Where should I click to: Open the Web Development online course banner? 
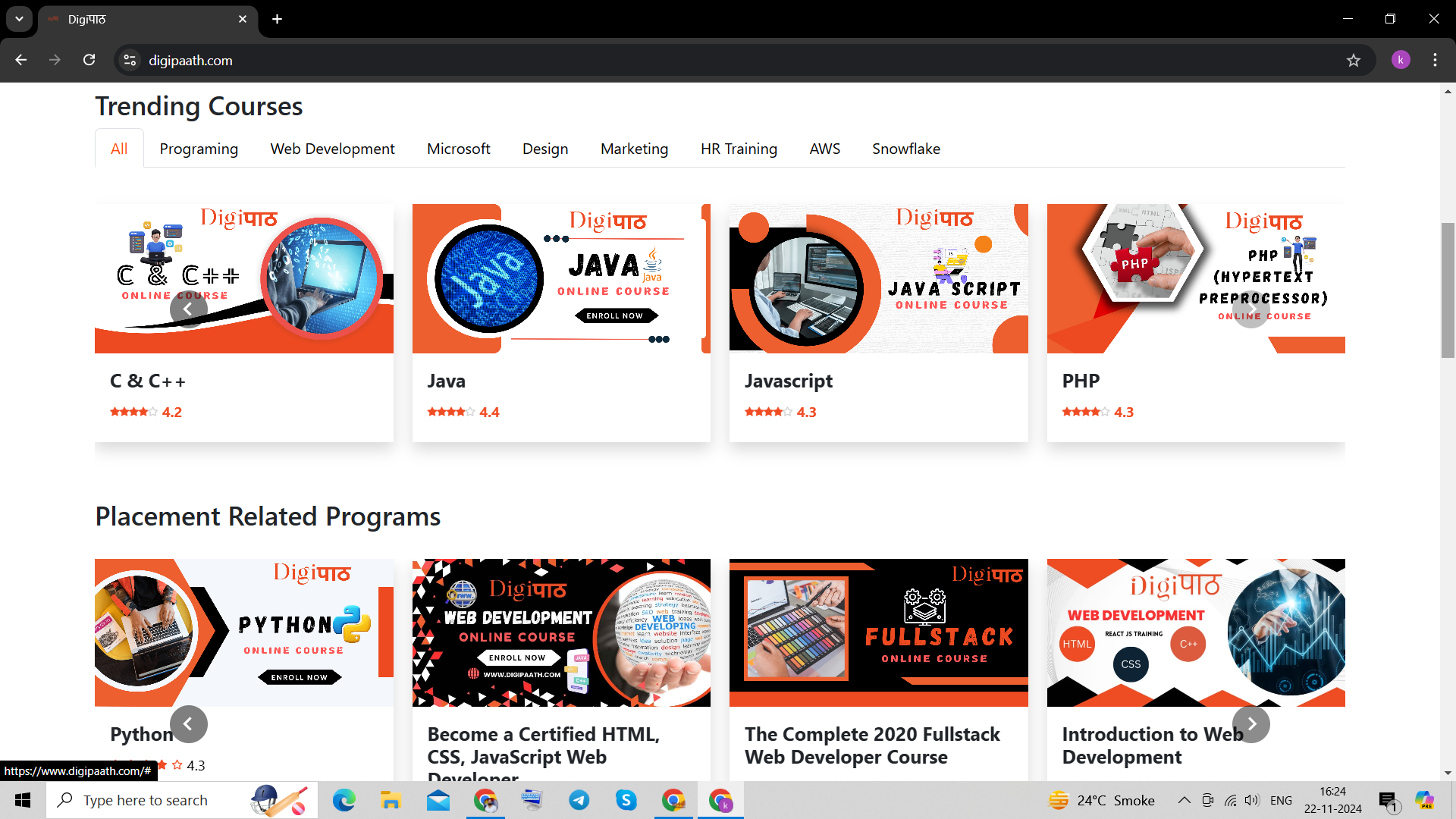561,633
